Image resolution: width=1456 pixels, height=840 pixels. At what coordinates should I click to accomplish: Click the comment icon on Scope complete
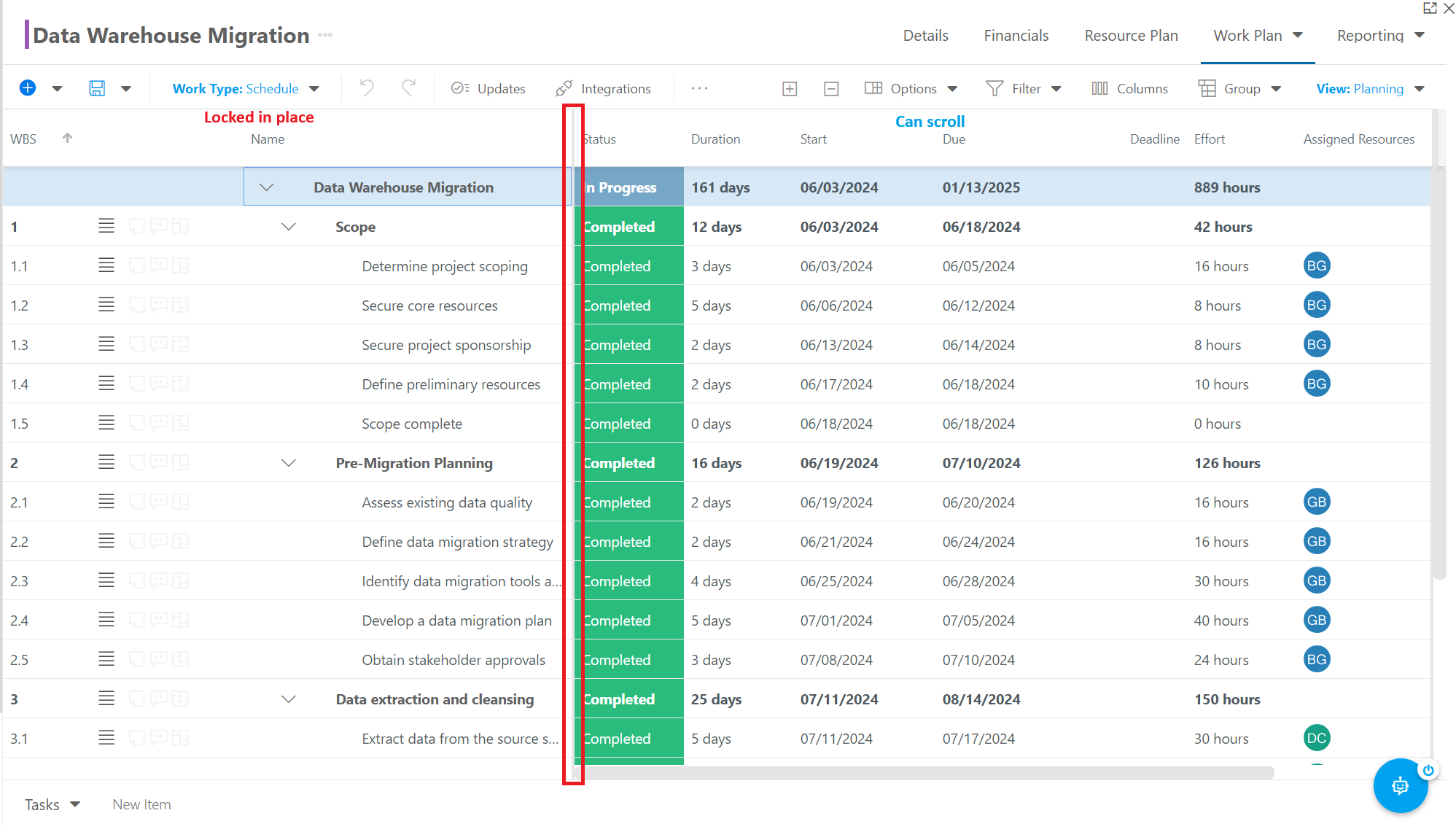pyautogui.click(x=159, y=424)
